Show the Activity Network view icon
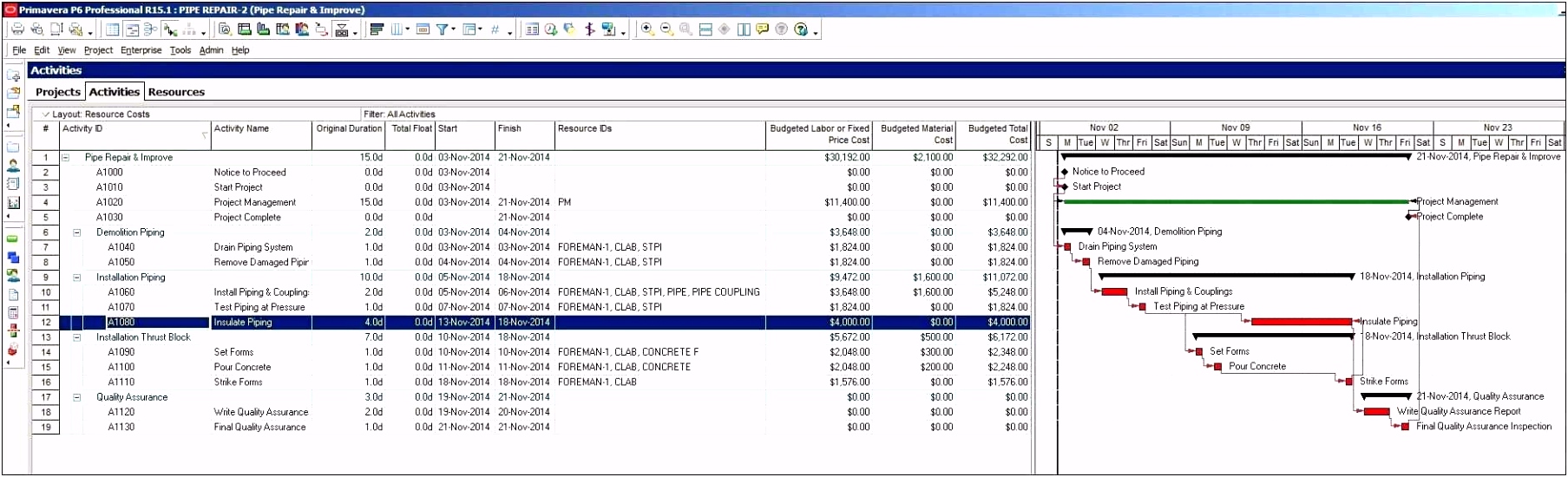 tap(151, 29)
